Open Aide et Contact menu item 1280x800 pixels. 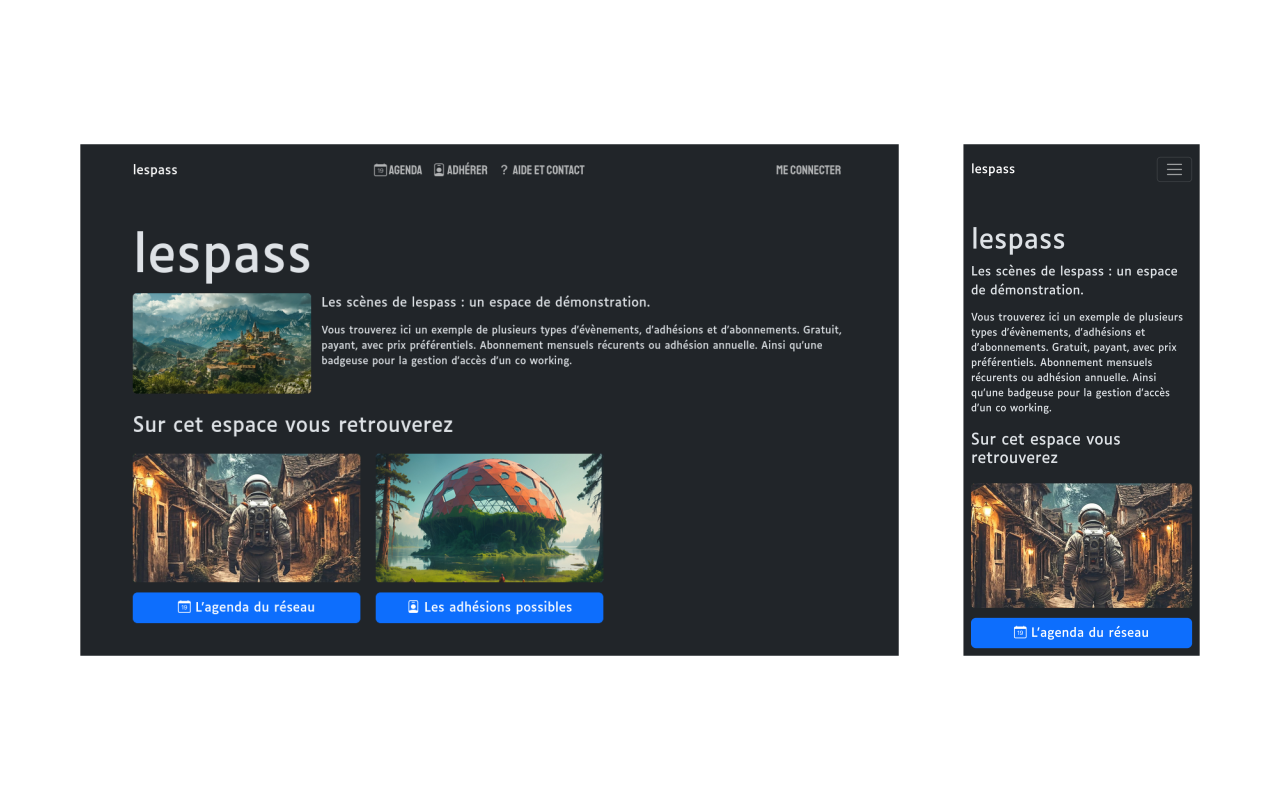coord(542,170)
